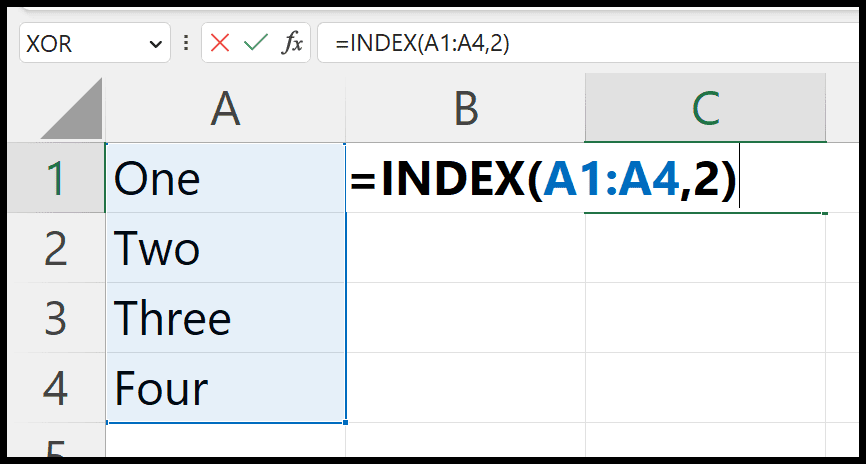Image resolution: width=866 pixels, height=464 pixels.
Task: Open the Name Box dropdown arrow
Action: coord(156,44)
